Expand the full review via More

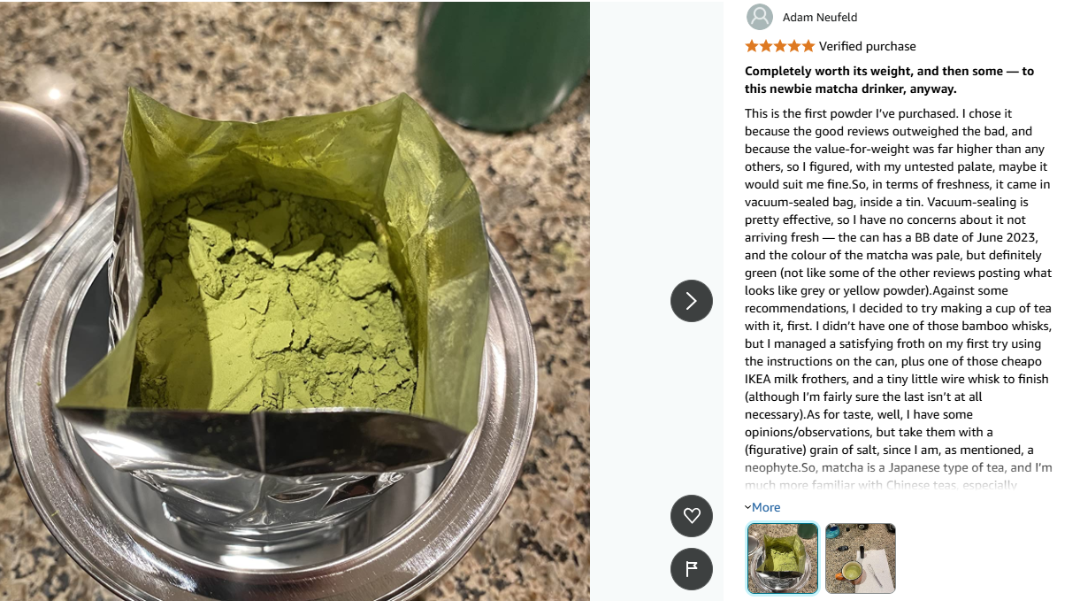[x=766, y=507]
